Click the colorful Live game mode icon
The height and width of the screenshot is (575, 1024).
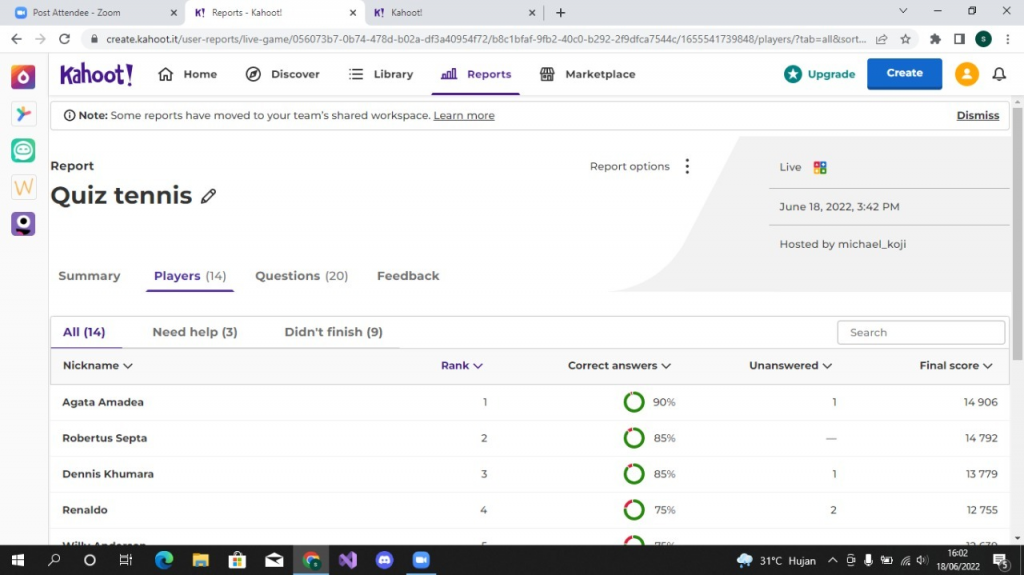820,167
